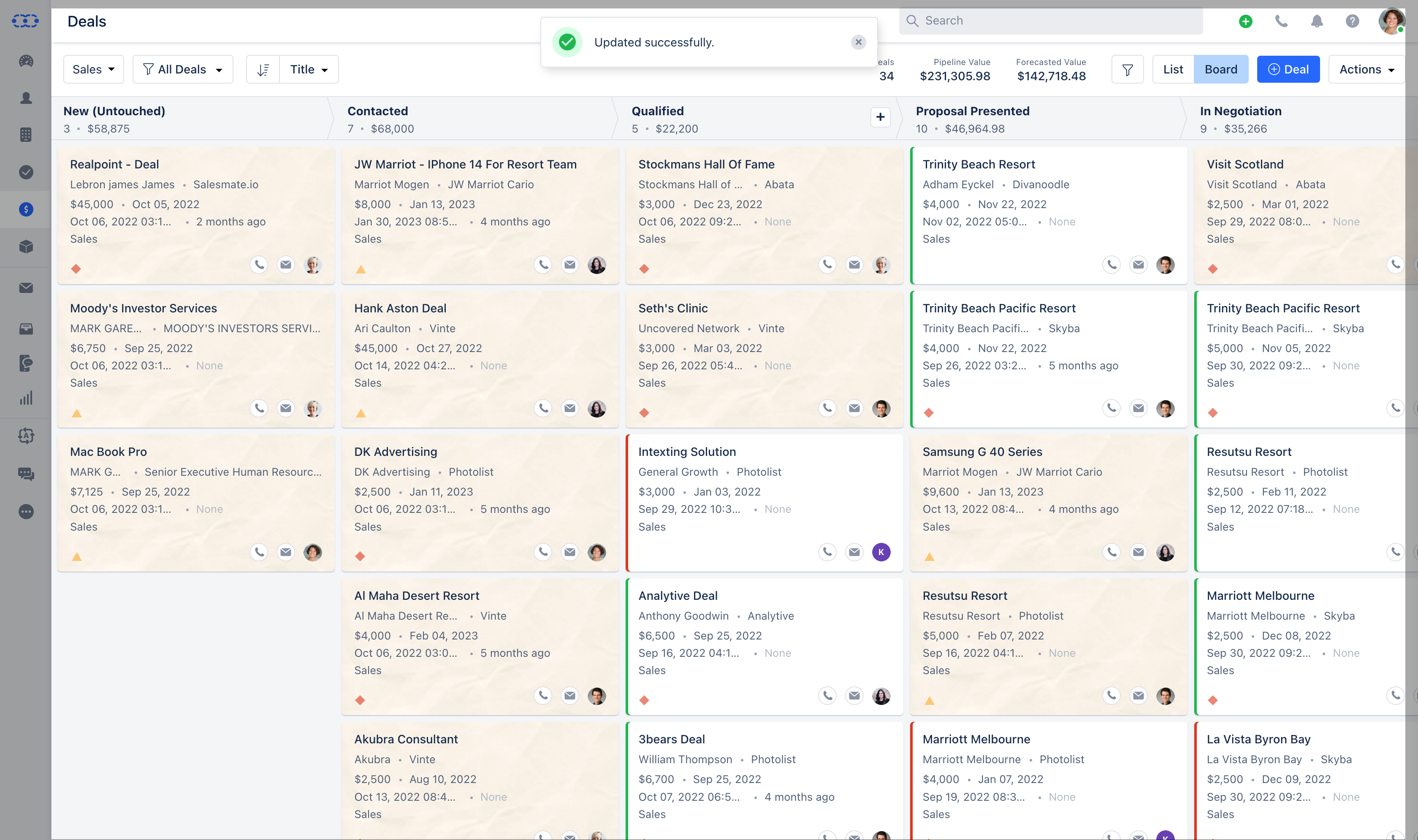
Task: Switch to Board view
Action: [x=1221, y=70]
